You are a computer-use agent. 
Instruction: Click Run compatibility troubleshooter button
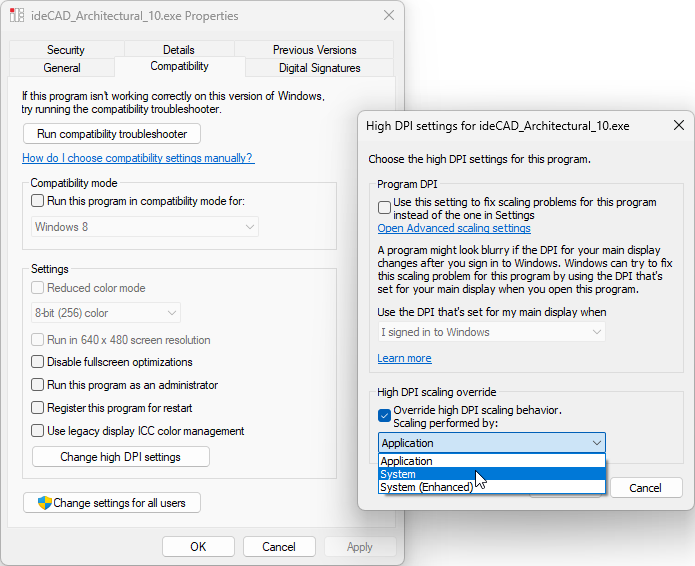pyautogui.click(x=112, y=134)
